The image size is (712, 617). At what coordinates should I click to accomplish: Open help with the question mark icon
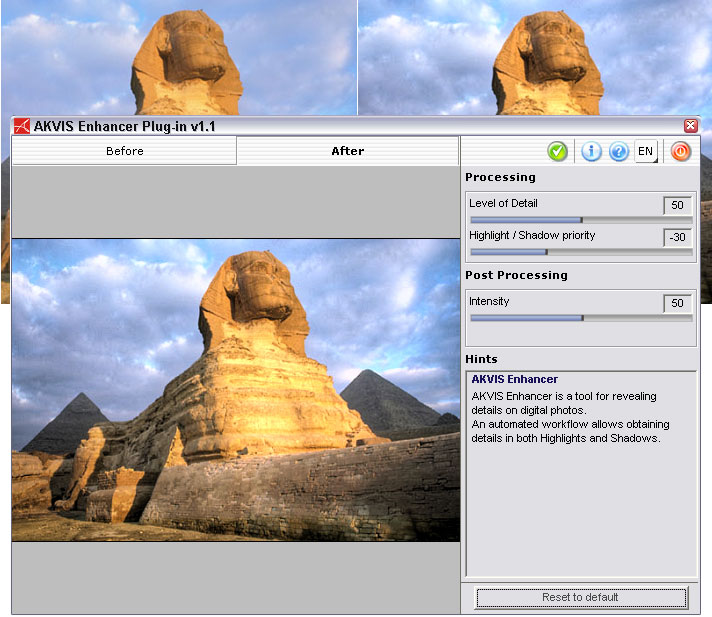point(618,151)
